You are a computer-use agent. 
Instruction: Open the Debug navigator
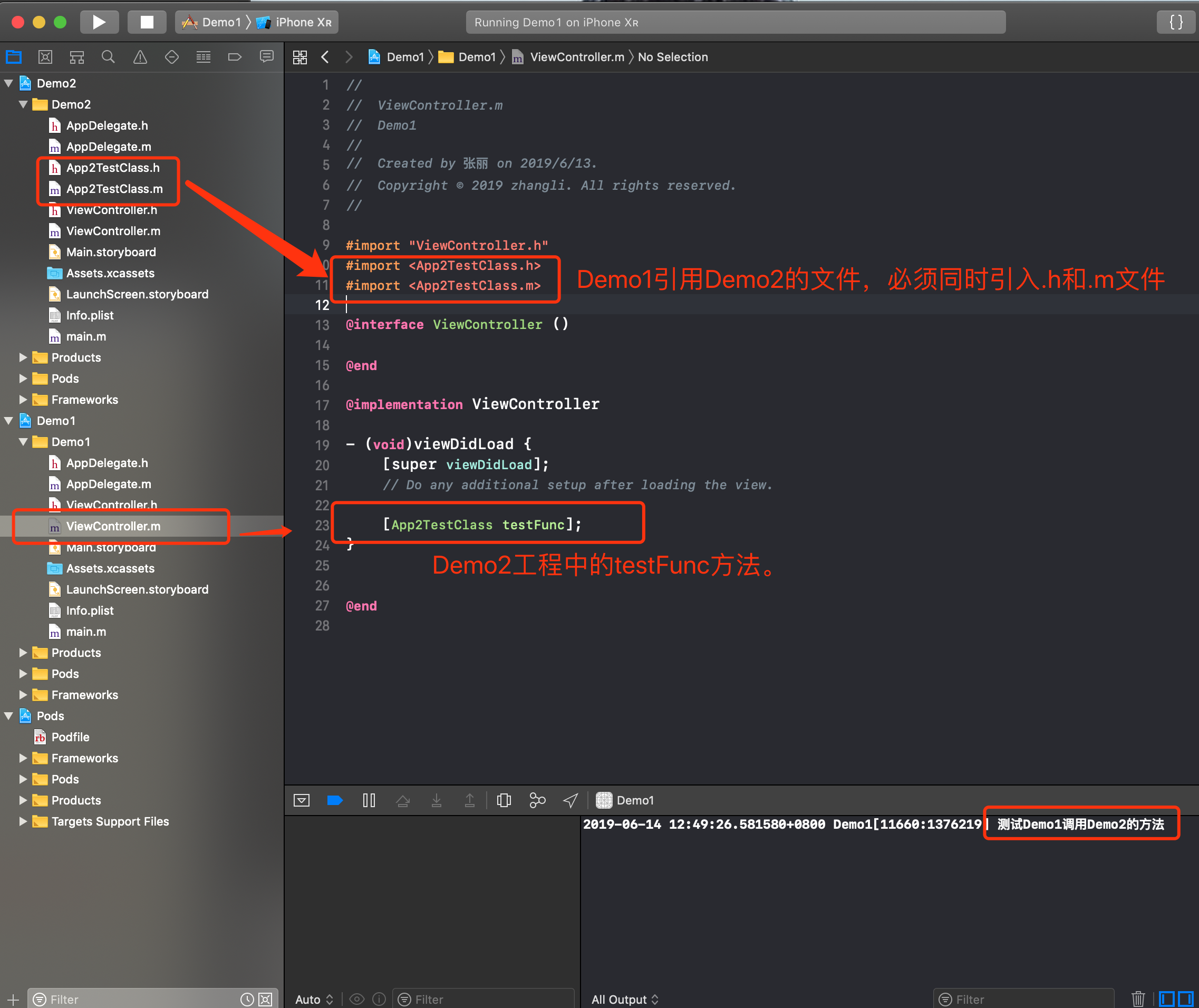click(204, 57)
